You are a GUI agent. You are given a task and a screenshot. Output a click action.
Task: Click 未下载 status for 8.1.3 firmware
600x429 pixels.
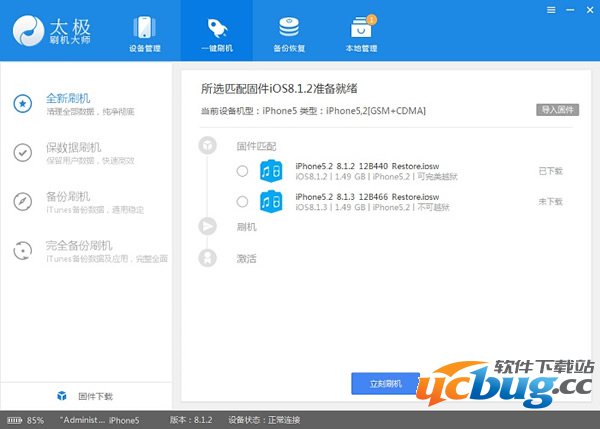(x=551, y=202)
